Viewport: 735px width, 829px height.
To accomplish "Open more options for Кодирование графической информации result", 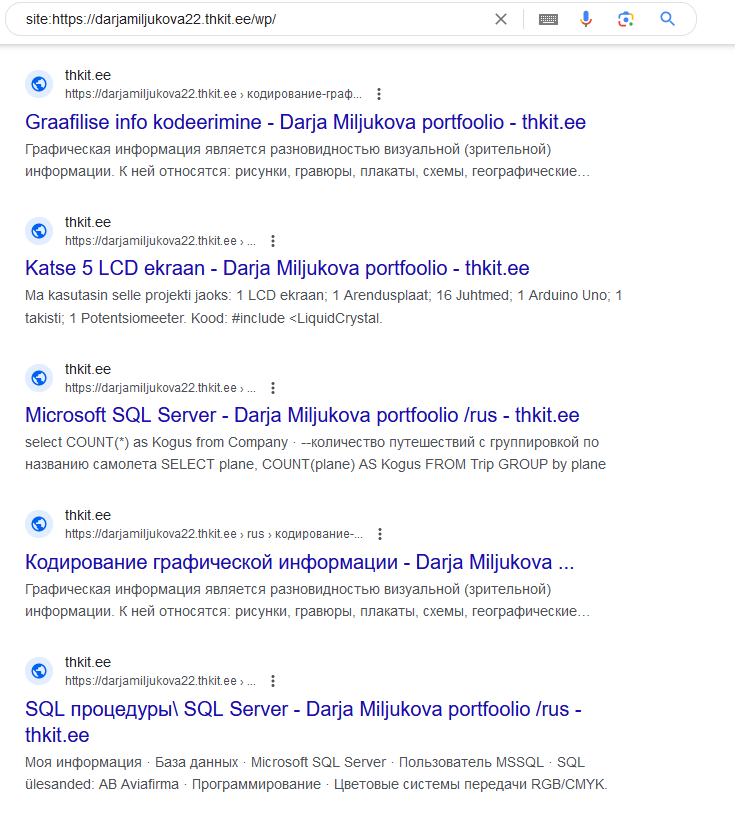I will tap(380, 534).
